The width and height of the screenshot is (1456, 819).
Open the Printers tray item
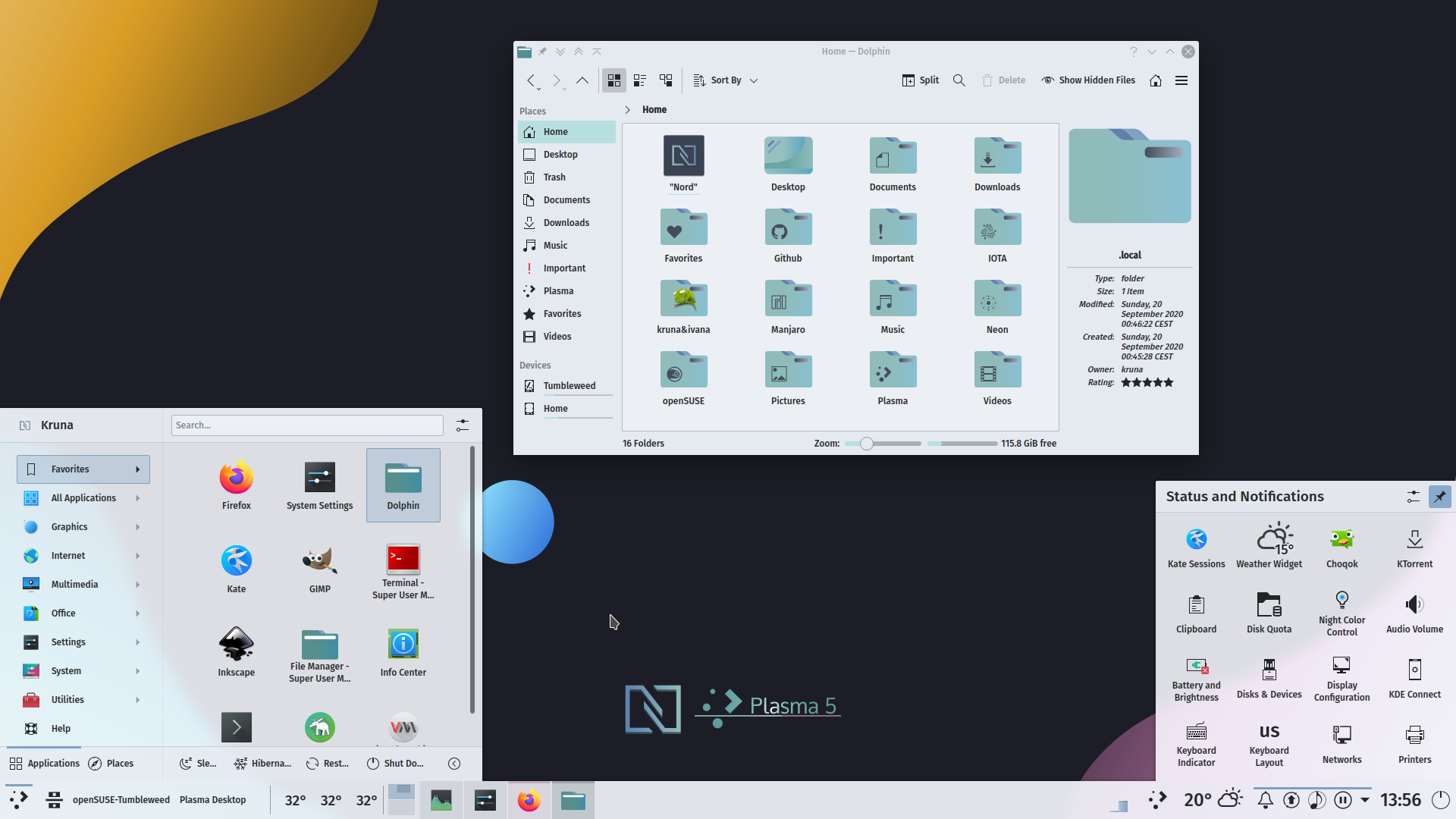[x=1414, y=744]
